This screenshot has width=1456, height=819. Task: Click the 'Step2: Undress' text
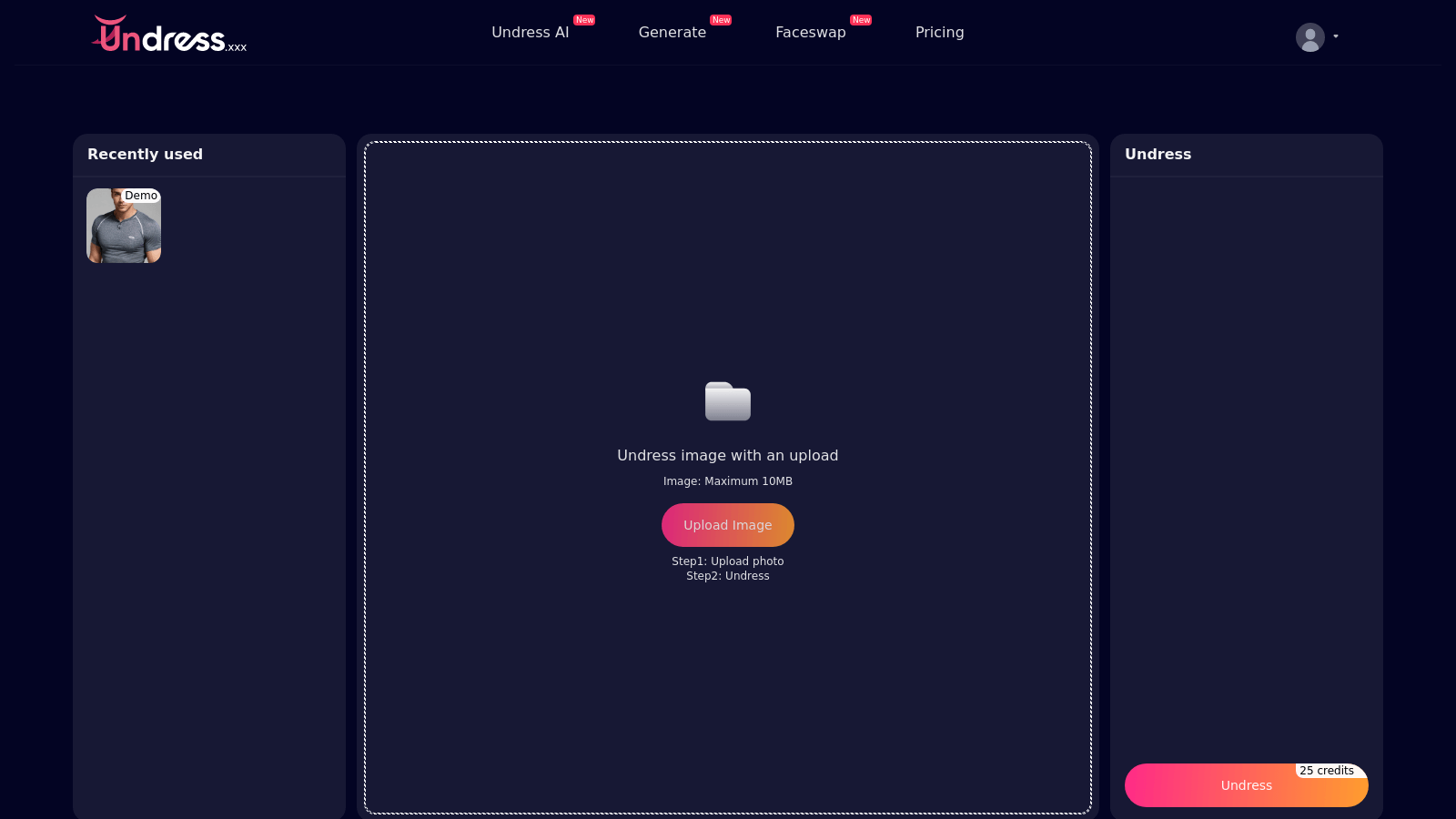coord(728,576)
